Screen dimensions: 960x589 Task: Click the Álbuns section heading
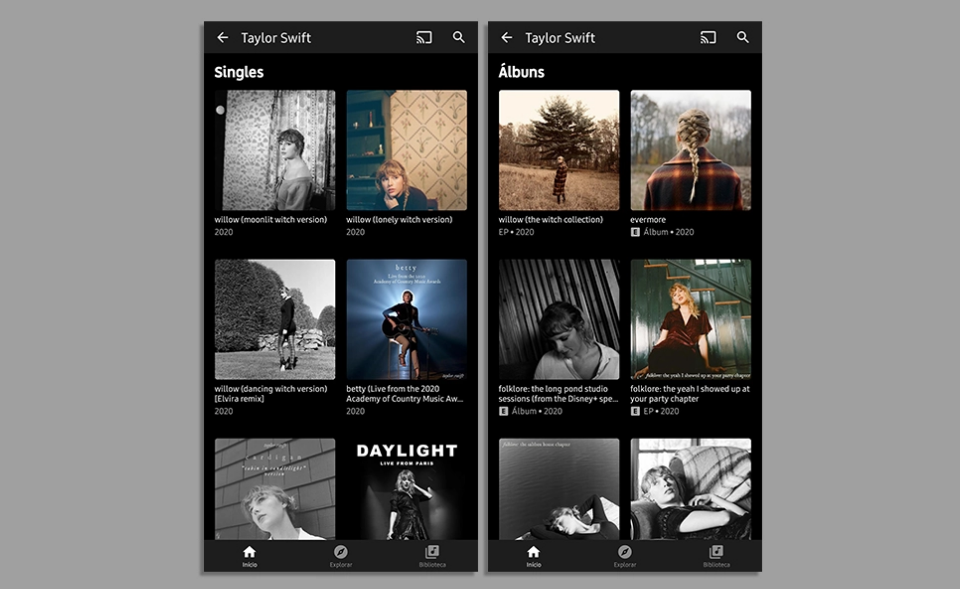(x=521, y=72)
